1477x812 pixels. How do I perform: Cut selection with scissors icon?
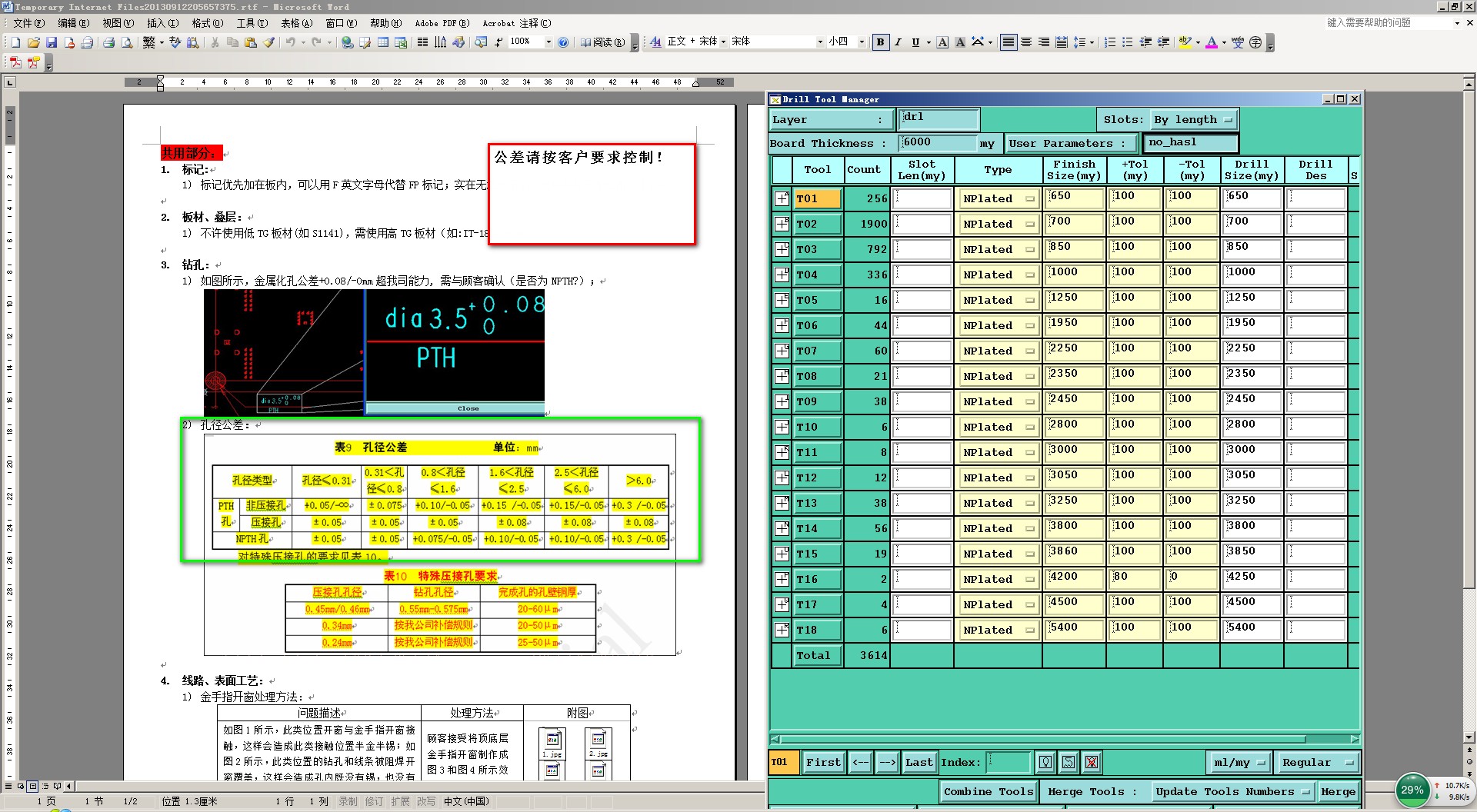[x=215, y=42]
